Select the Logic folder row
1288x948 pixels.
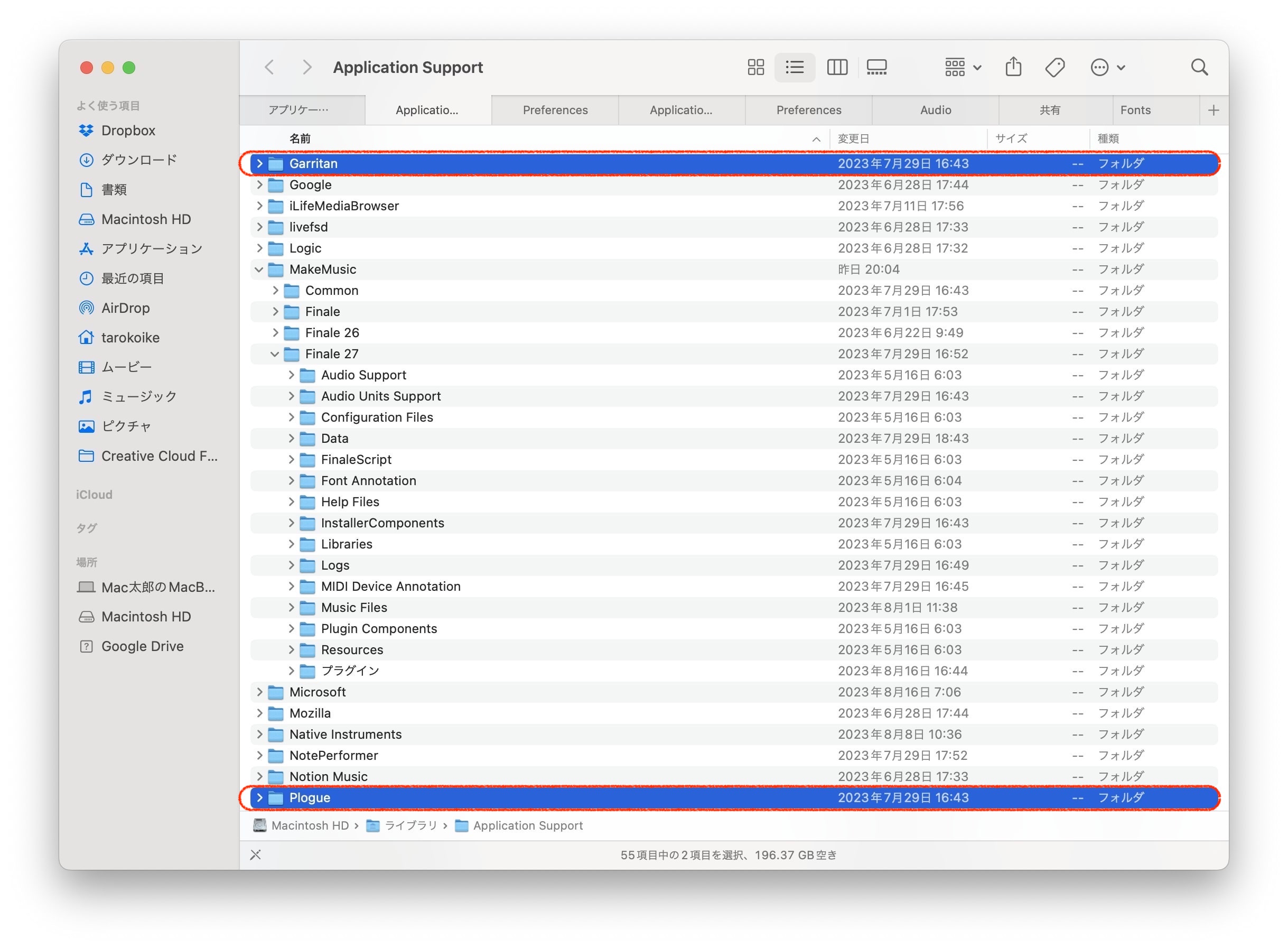click(734, 248)
